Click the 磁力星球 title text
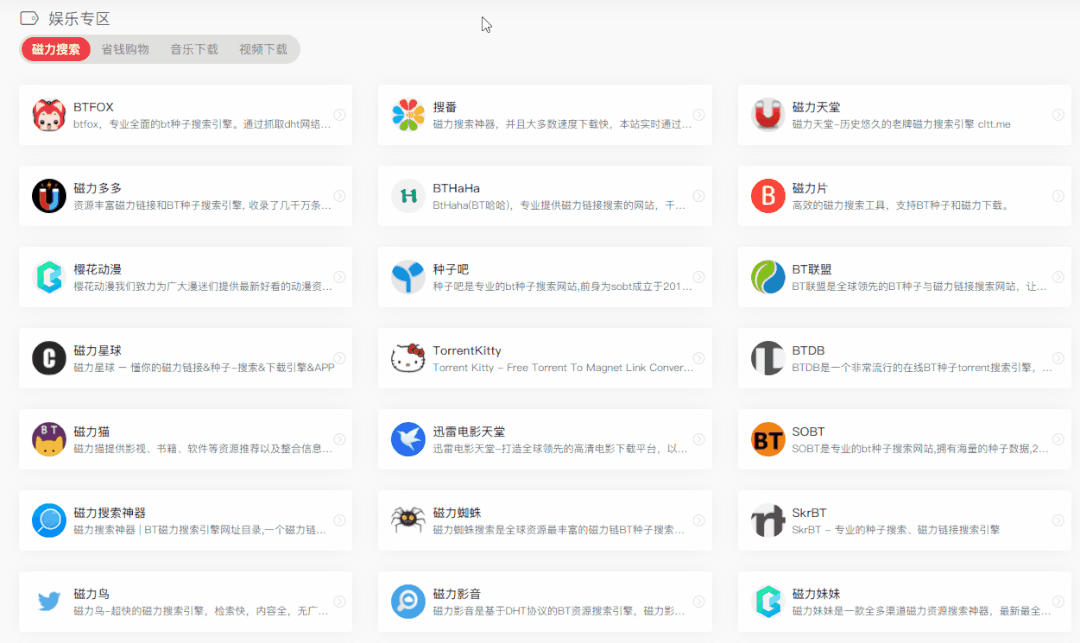 (97, 351)
